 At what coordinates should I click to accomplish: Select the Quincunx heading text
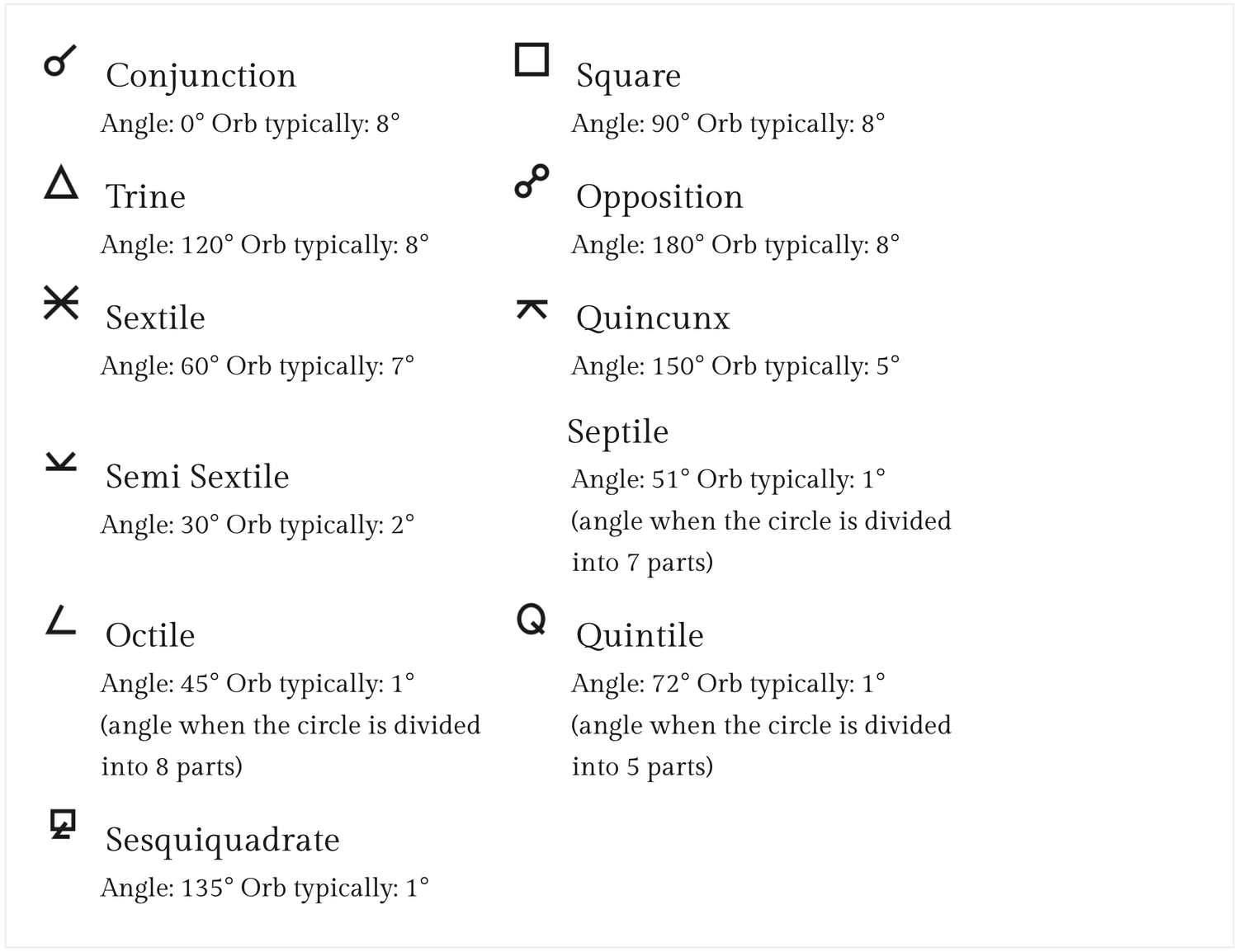click(653, 318)
